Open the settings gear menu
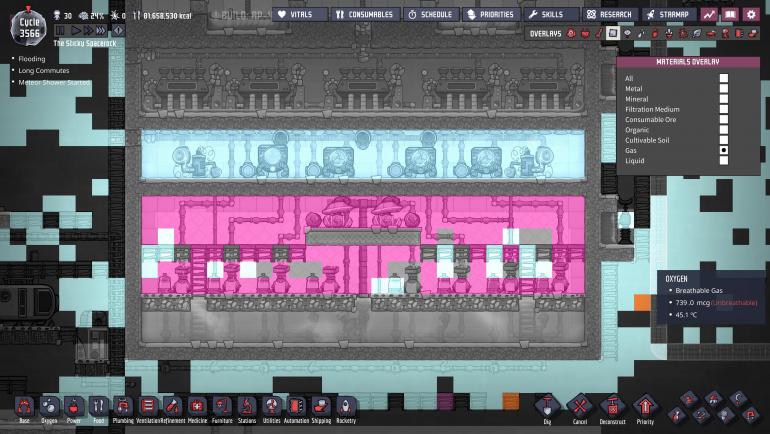 751,15
